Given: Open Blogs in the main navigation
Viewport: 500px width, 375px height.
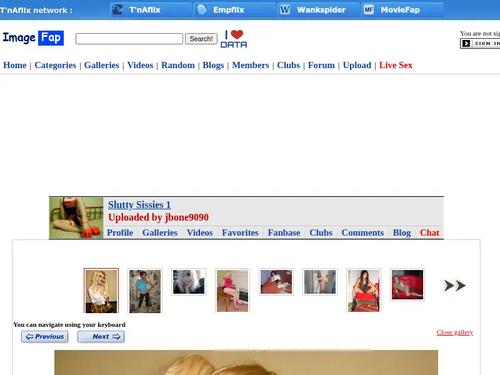Looking at the screenshot, I should (213, 65).
